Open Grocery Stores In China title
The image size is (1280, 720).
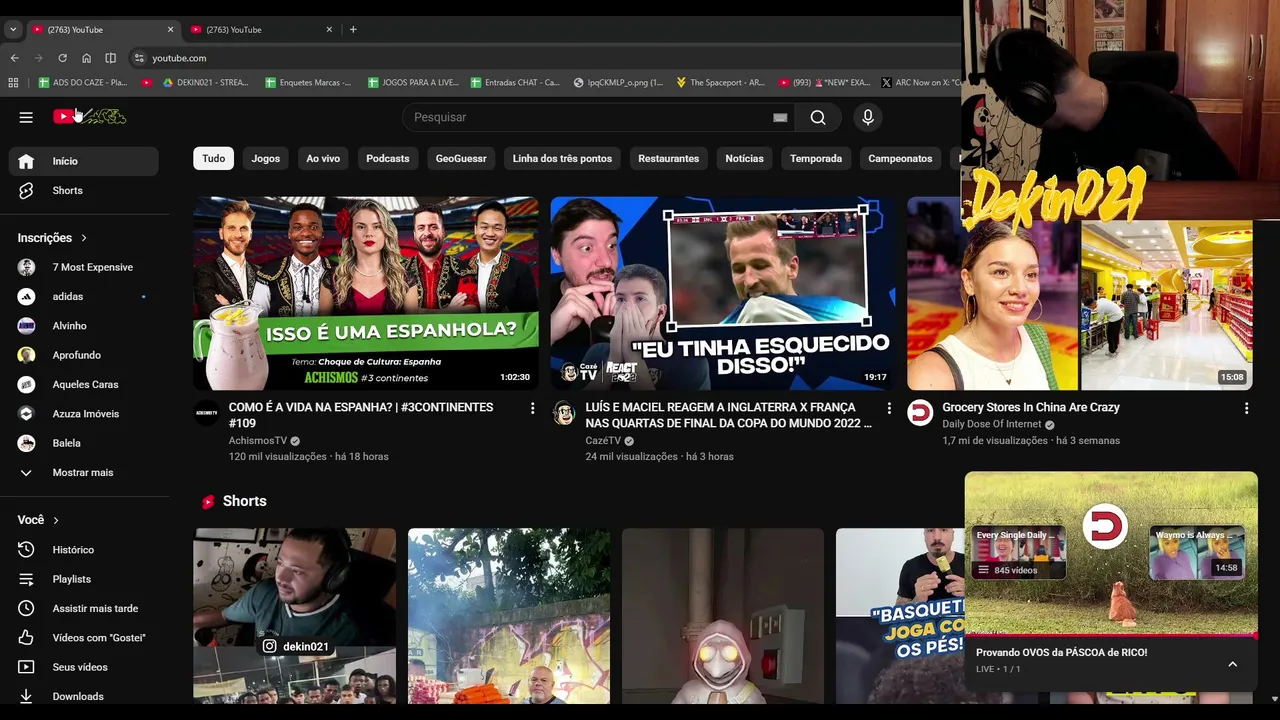(1031, 407)
